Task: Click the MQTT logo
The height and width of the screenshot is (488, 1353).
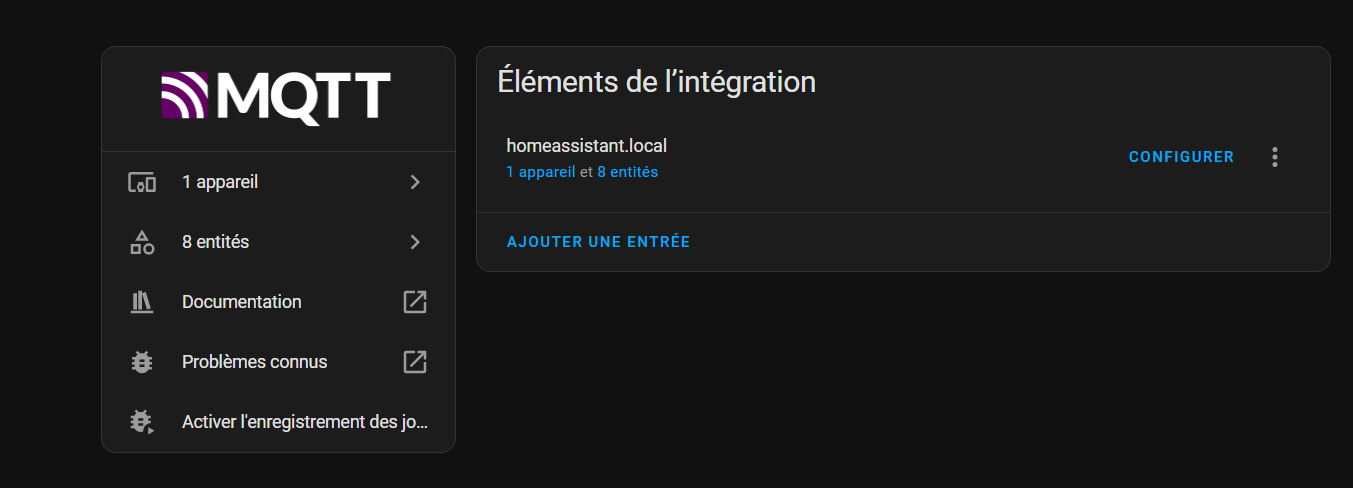Action: click(276, 98)
